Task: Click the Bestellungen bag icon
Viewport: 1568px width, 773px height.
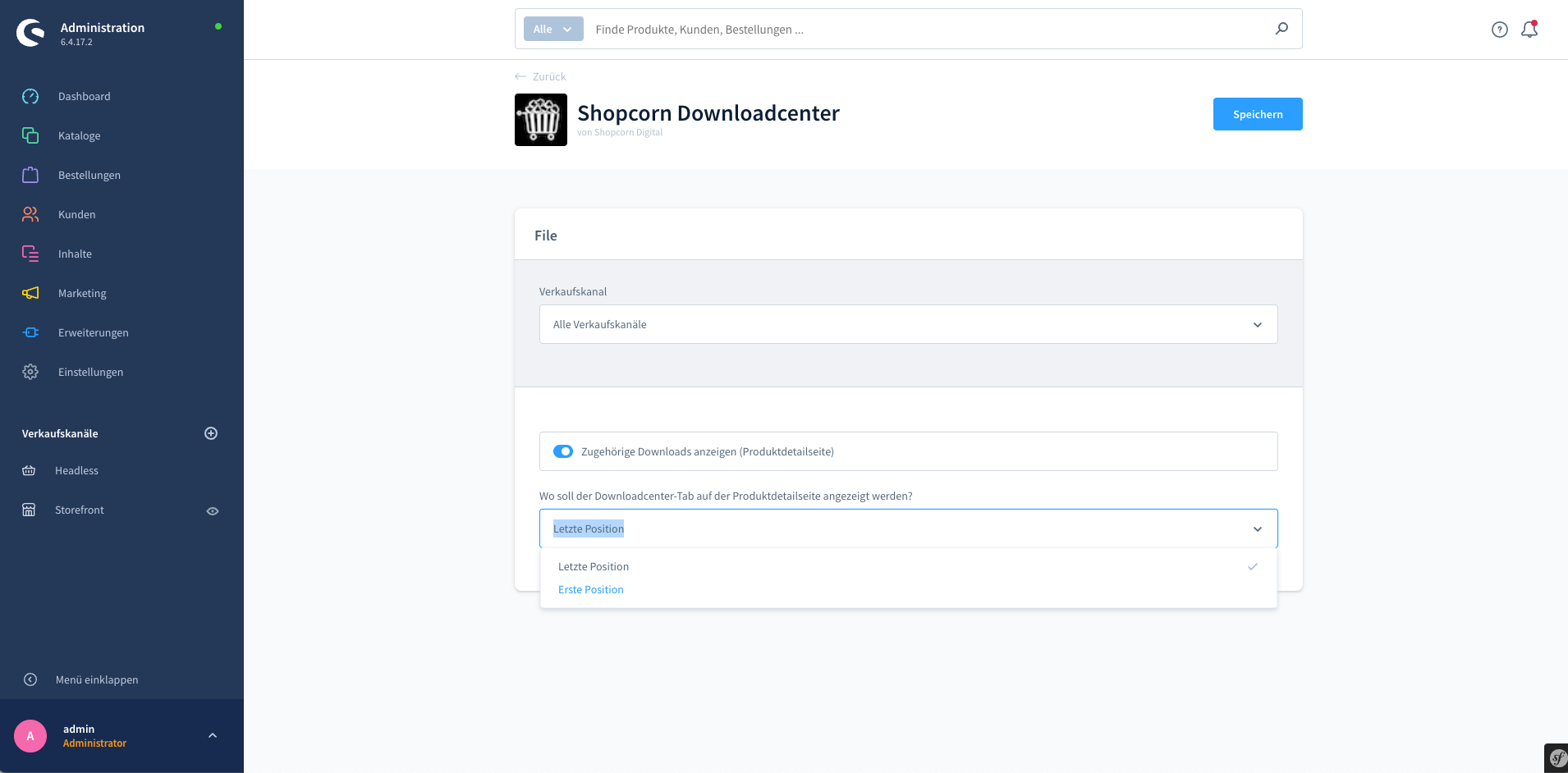Action: point(30,175)
